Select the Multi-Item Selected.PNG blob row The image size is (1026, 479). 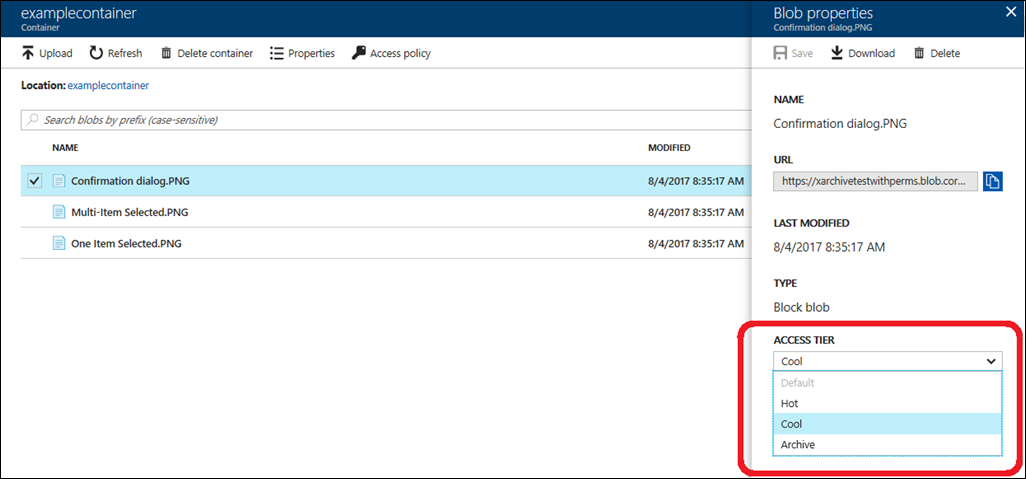[x=129, y=212]
